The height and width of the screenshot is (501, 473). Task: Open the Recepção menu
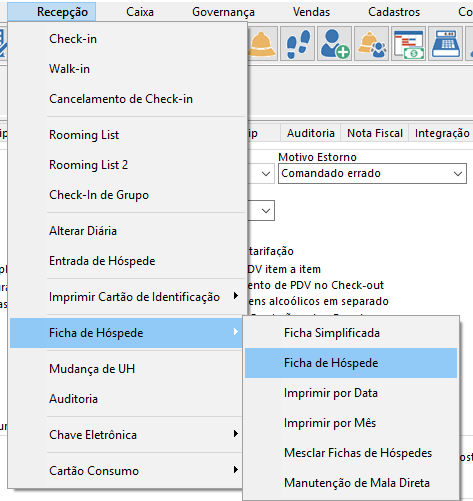click(52, 12)
